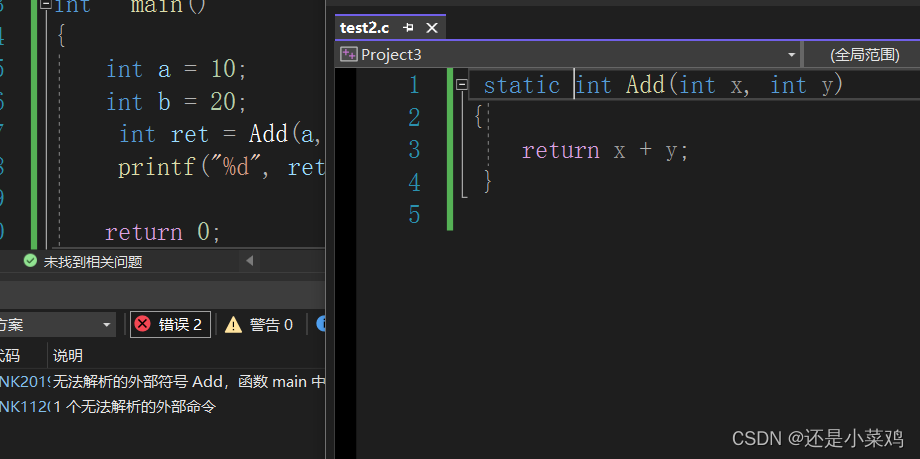920x459 pixels.
Task: Click the yellow warning triangle icon
Action: pyautogui.click(x=234, y=325)
